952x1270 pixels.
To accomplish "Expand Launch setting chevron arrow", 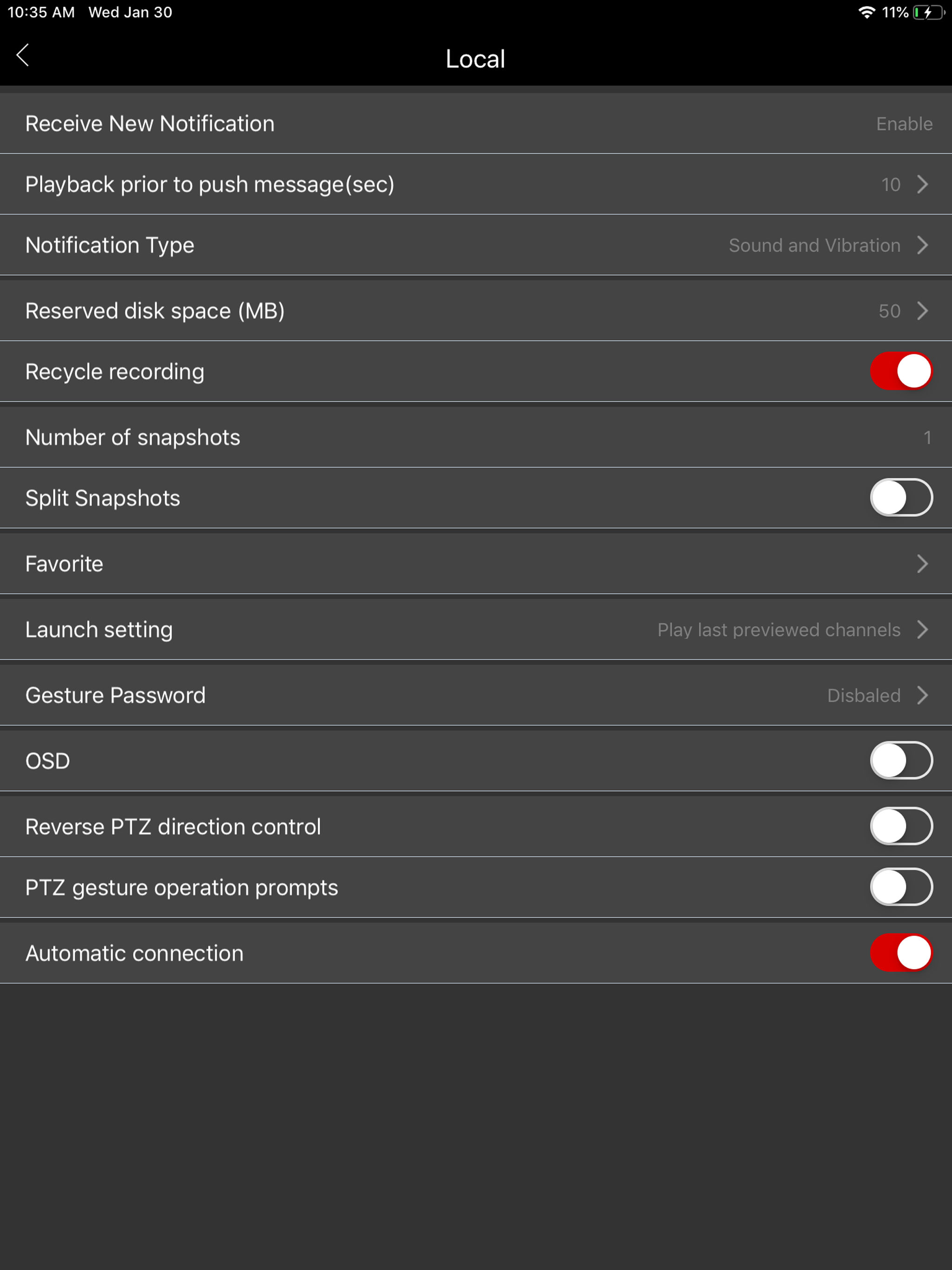I will [x=922, y=630].
